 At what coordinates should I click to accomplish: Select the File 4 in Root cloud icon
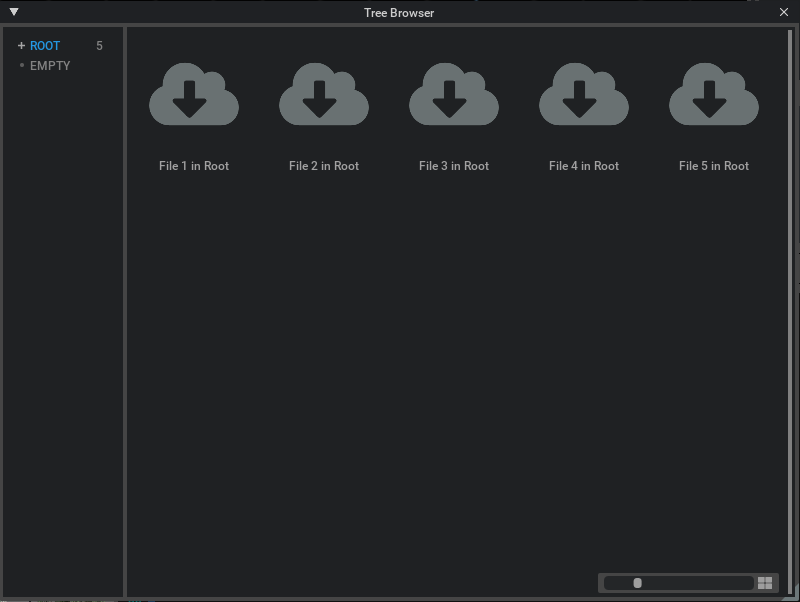(x=583, y=93)
